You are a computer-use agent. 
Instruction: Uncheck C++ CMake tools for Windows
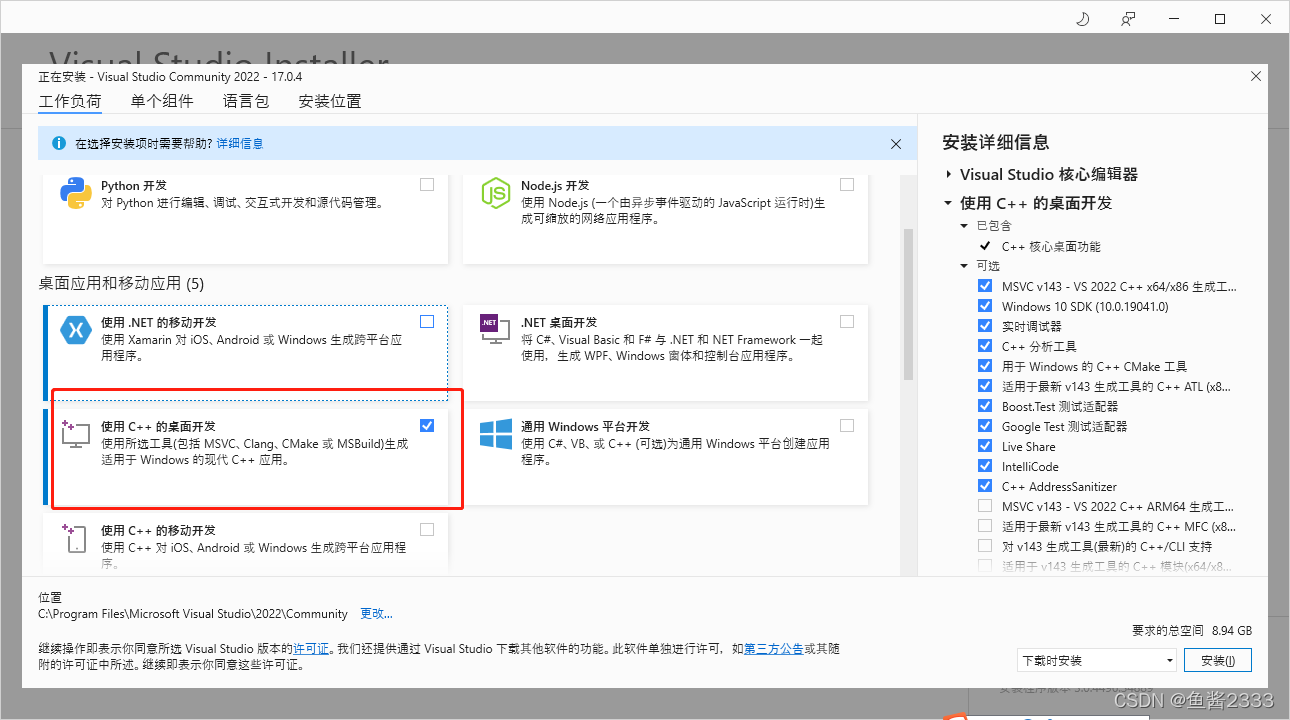click(x=986, y=366)
